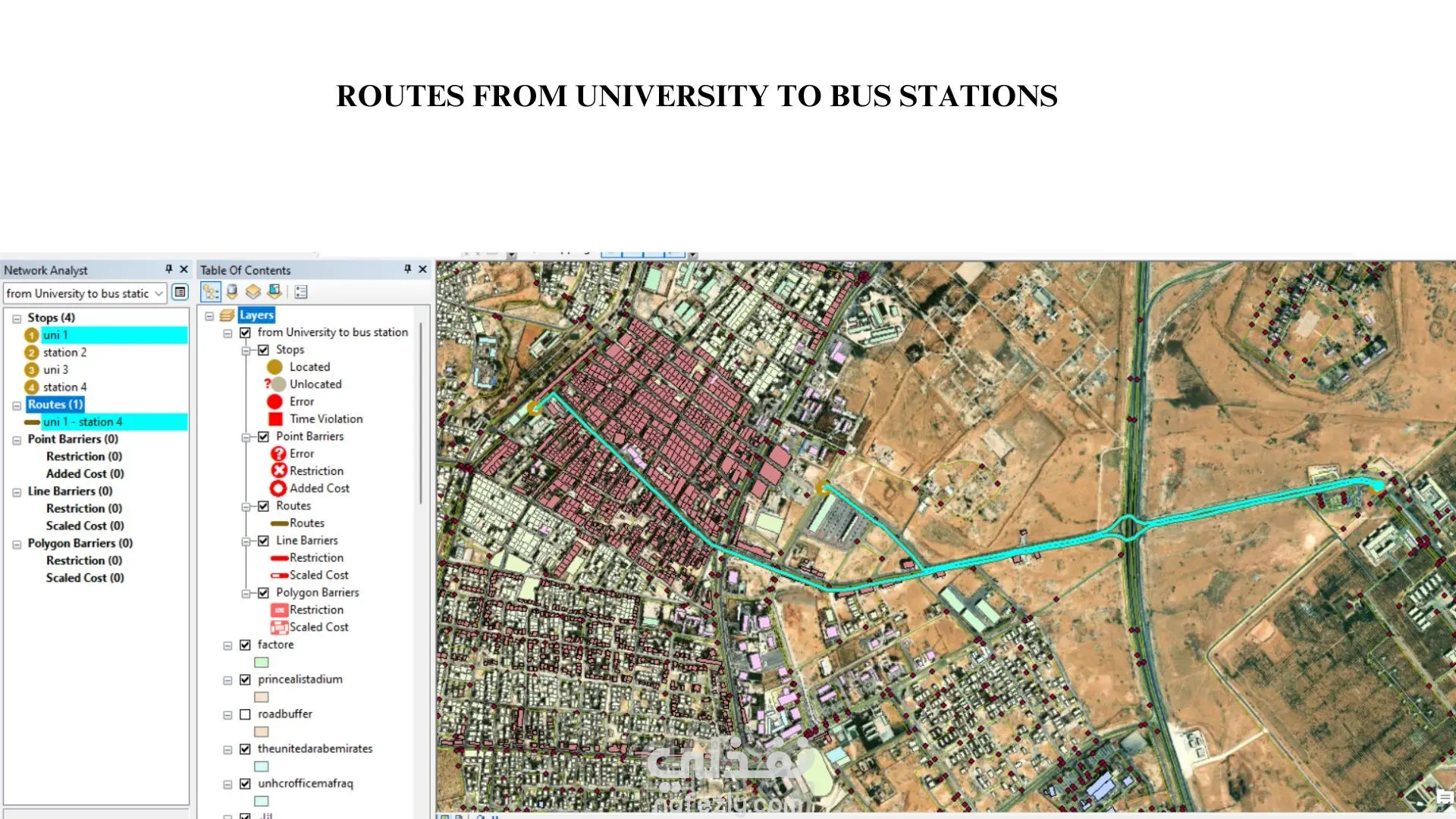Screen dimensions: 1456x819
Task: Click the Unlocated stop symbol
Action: coord(276,384)
